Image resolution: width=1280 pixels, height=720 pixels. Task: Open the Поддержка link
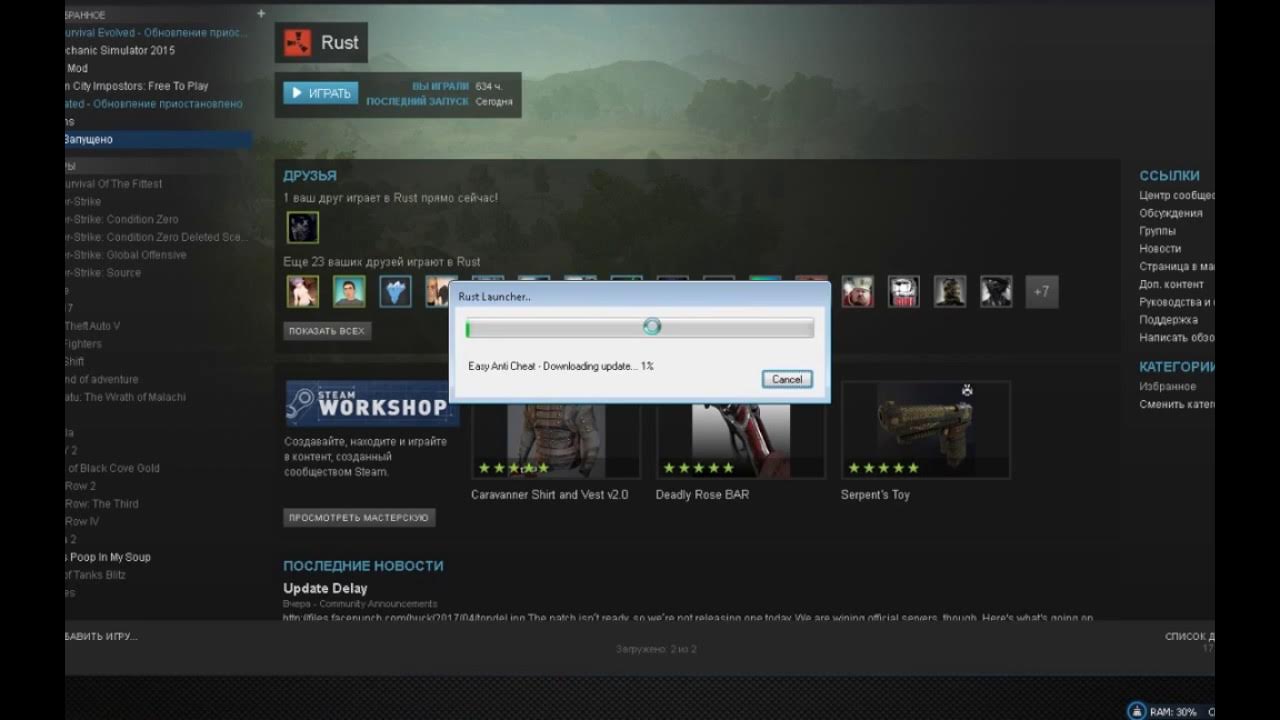1168,320
